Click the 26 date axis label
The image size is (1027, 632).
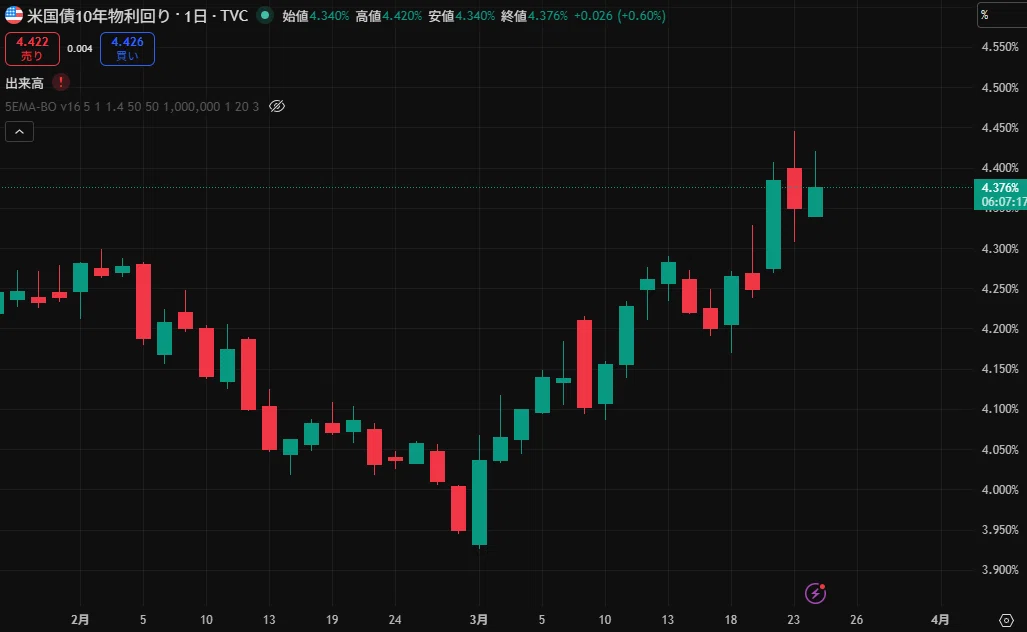(857, 620)
